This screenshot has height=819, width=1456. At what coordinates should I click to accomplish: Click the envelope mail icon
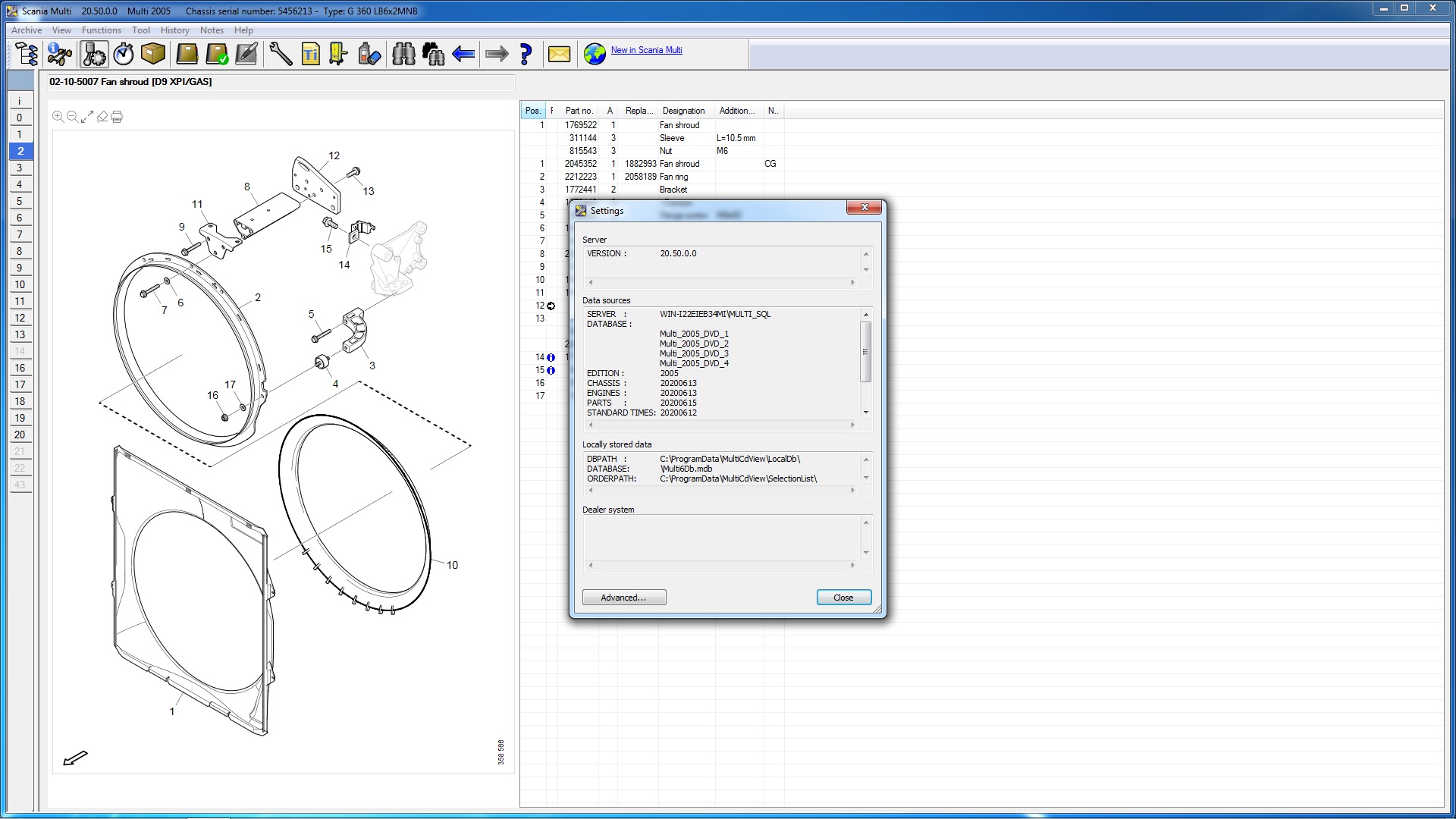(x=559, y=54)
